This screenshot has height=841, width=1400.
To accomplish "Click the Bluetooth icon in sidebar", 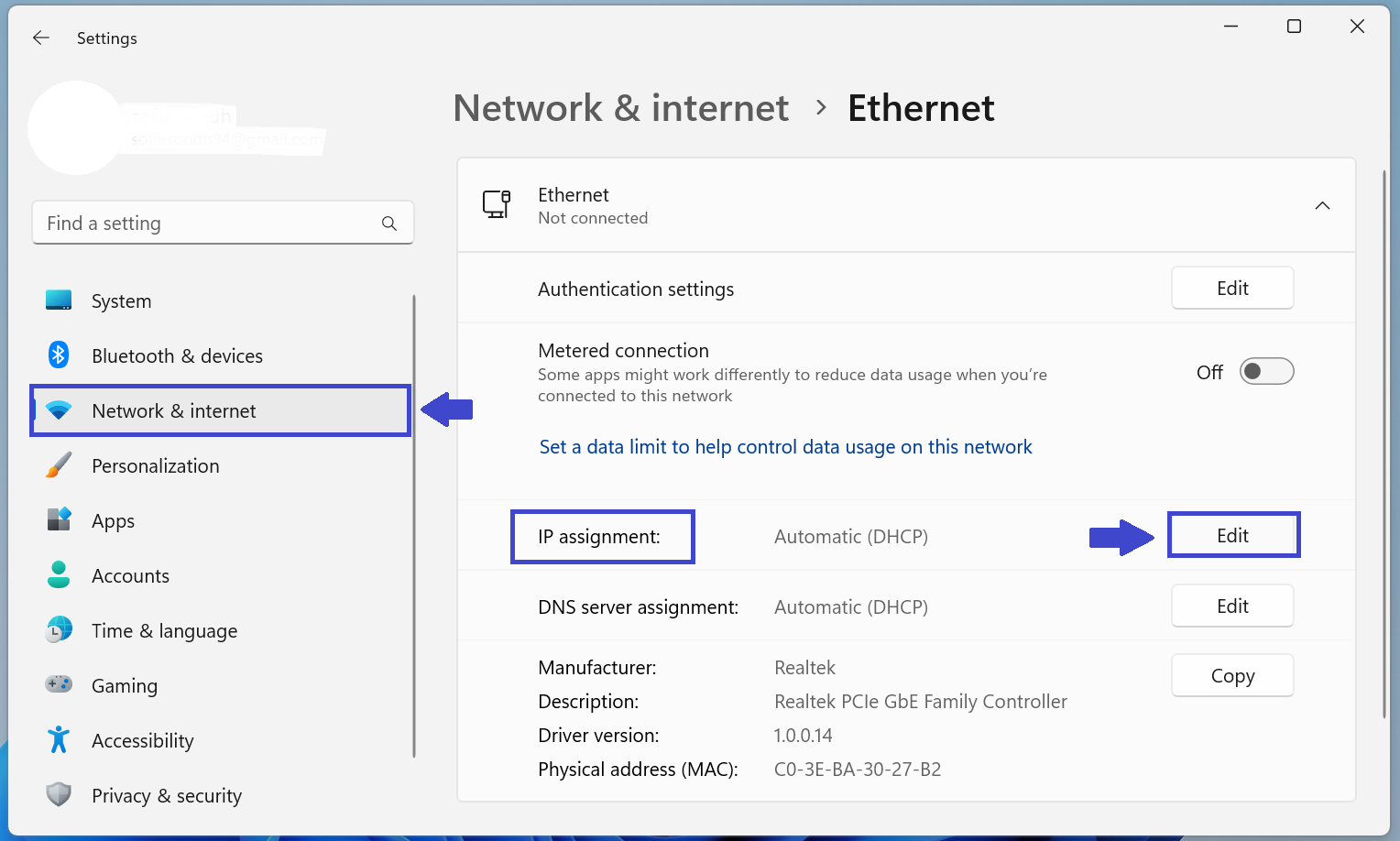I will point(59,355).
